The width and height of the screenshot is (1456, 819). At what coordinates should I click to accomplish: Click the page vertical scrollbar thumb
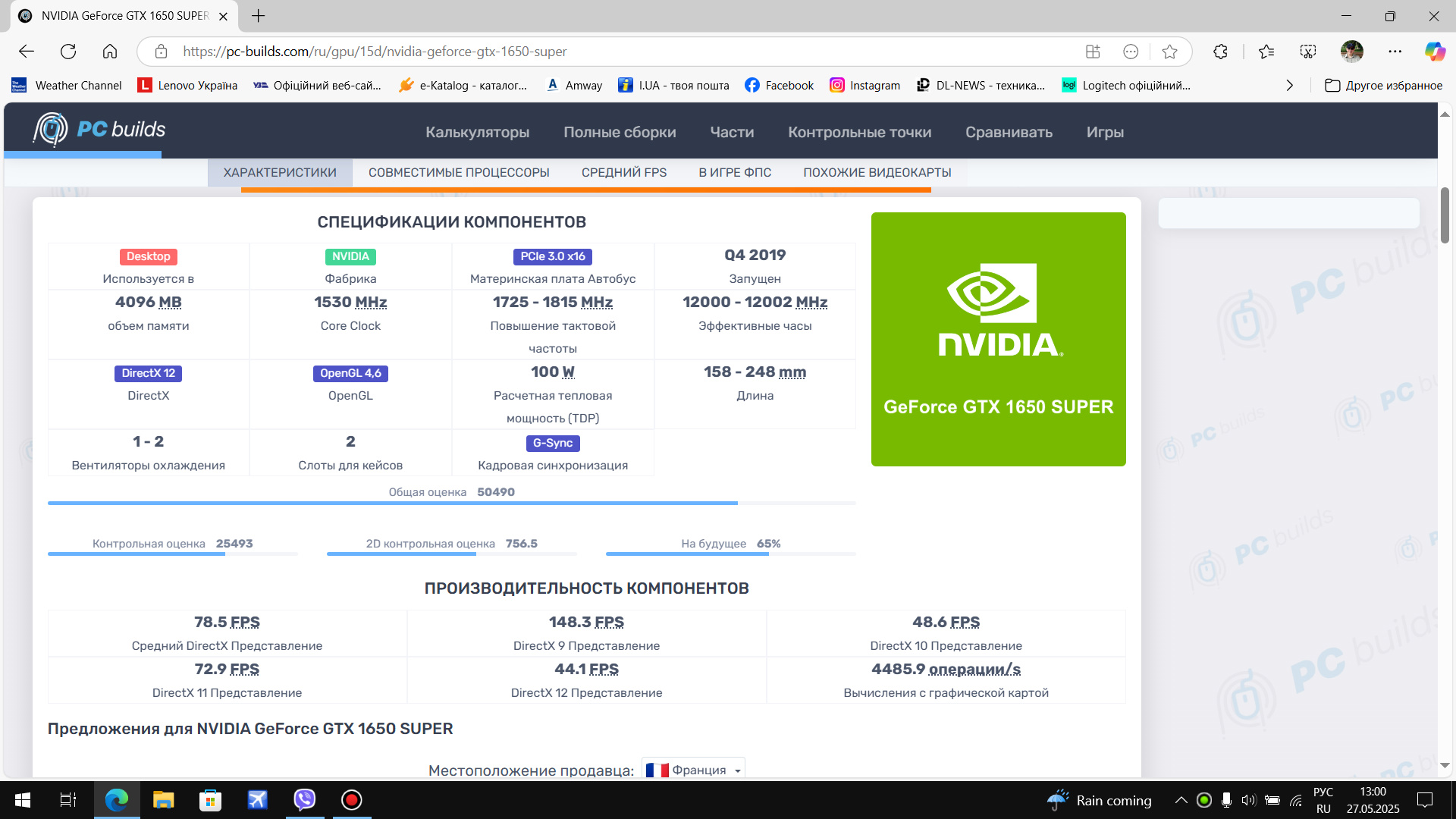pos(1445,215)
